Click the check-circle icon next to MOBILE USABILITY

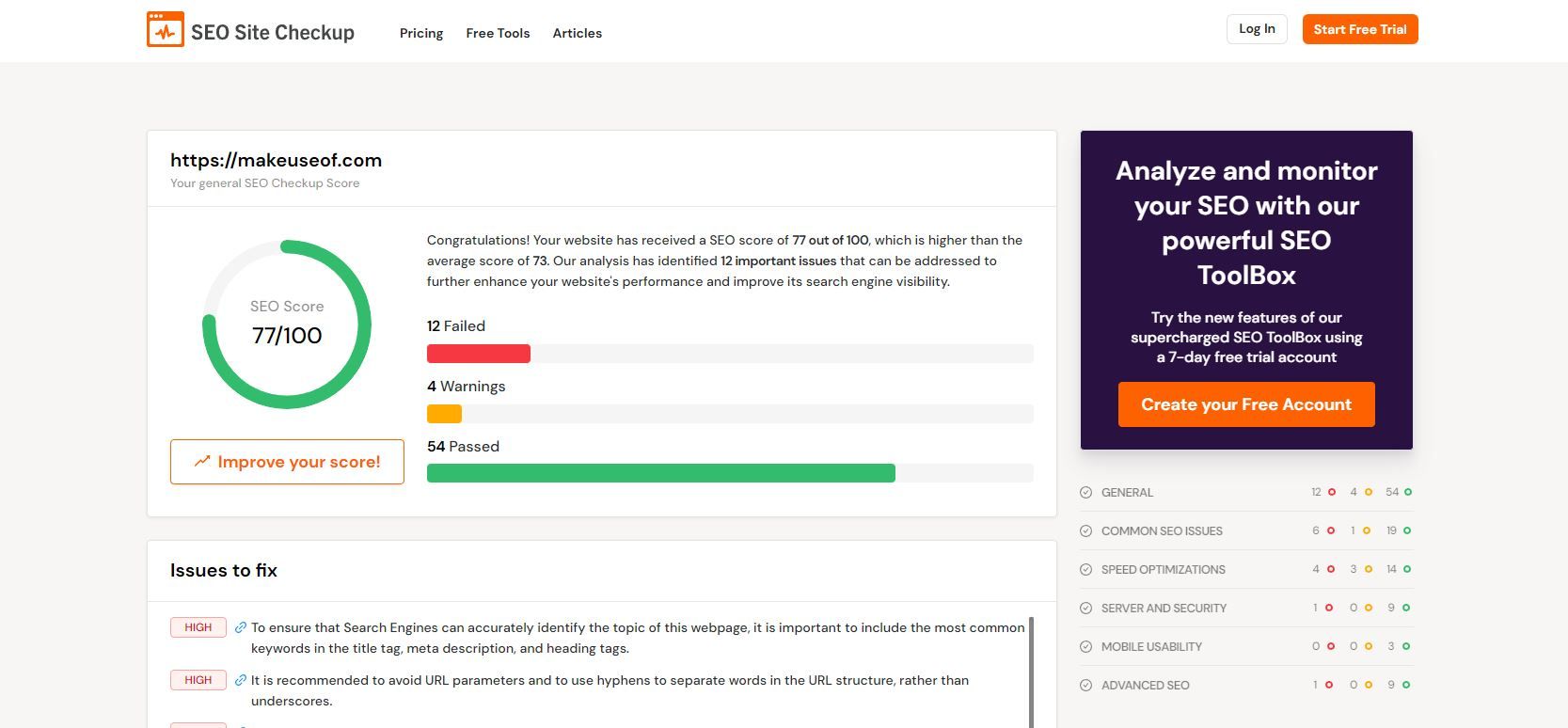[1086, 646]
